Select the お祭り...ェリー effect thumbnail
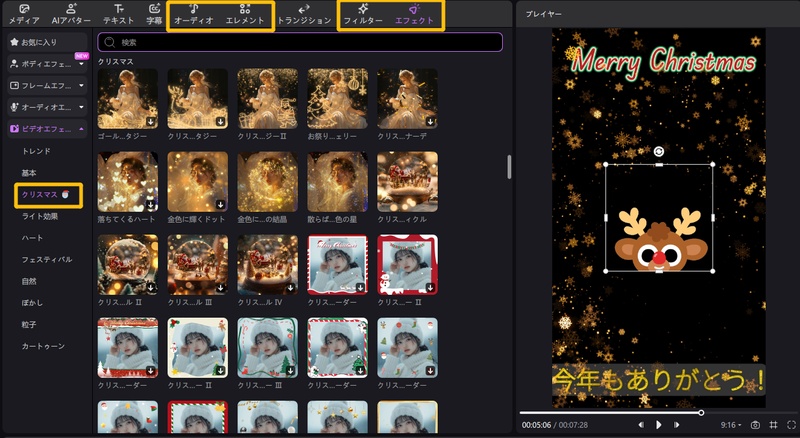 [337, 99]
